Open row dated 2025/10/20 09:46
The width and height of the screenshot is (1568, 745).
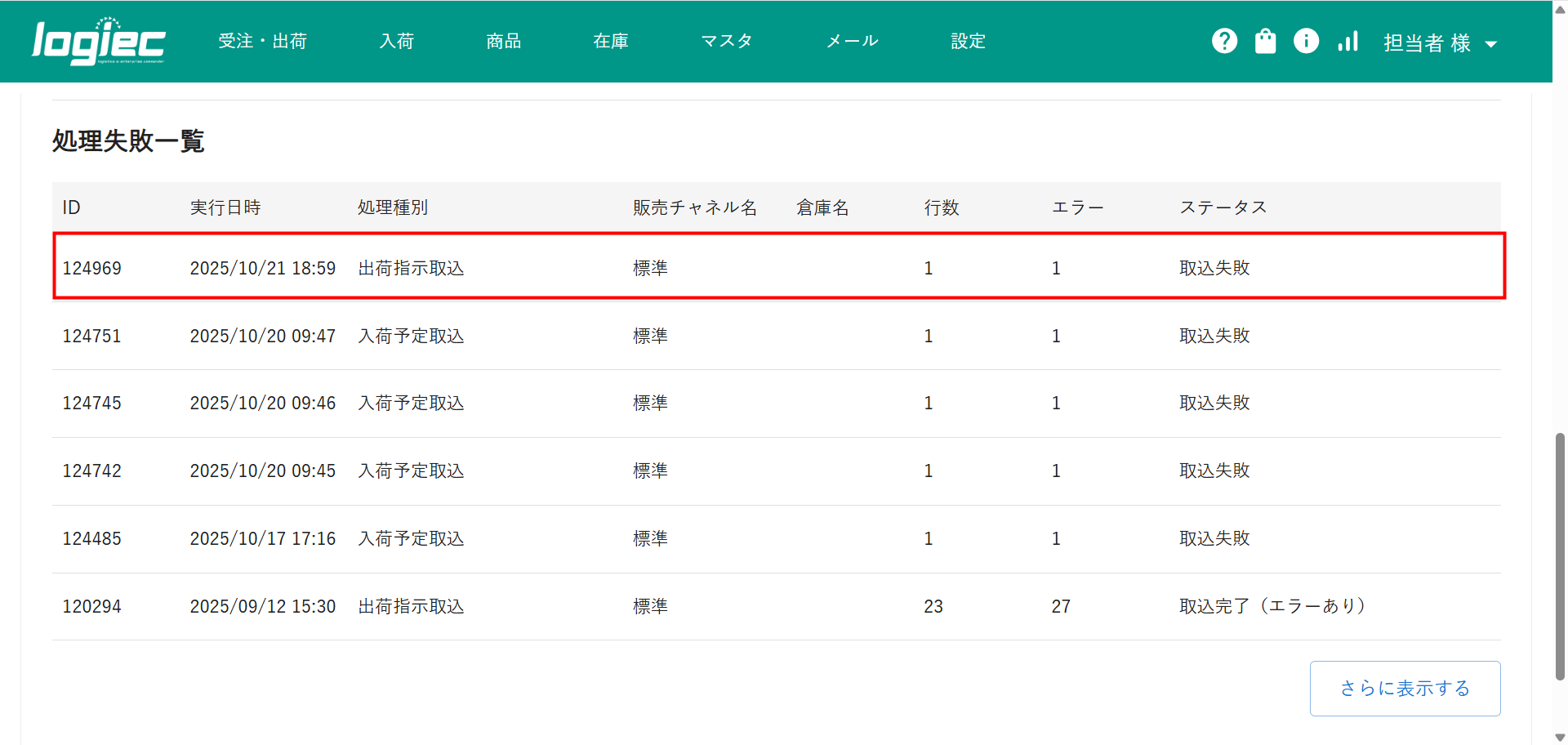262,404
